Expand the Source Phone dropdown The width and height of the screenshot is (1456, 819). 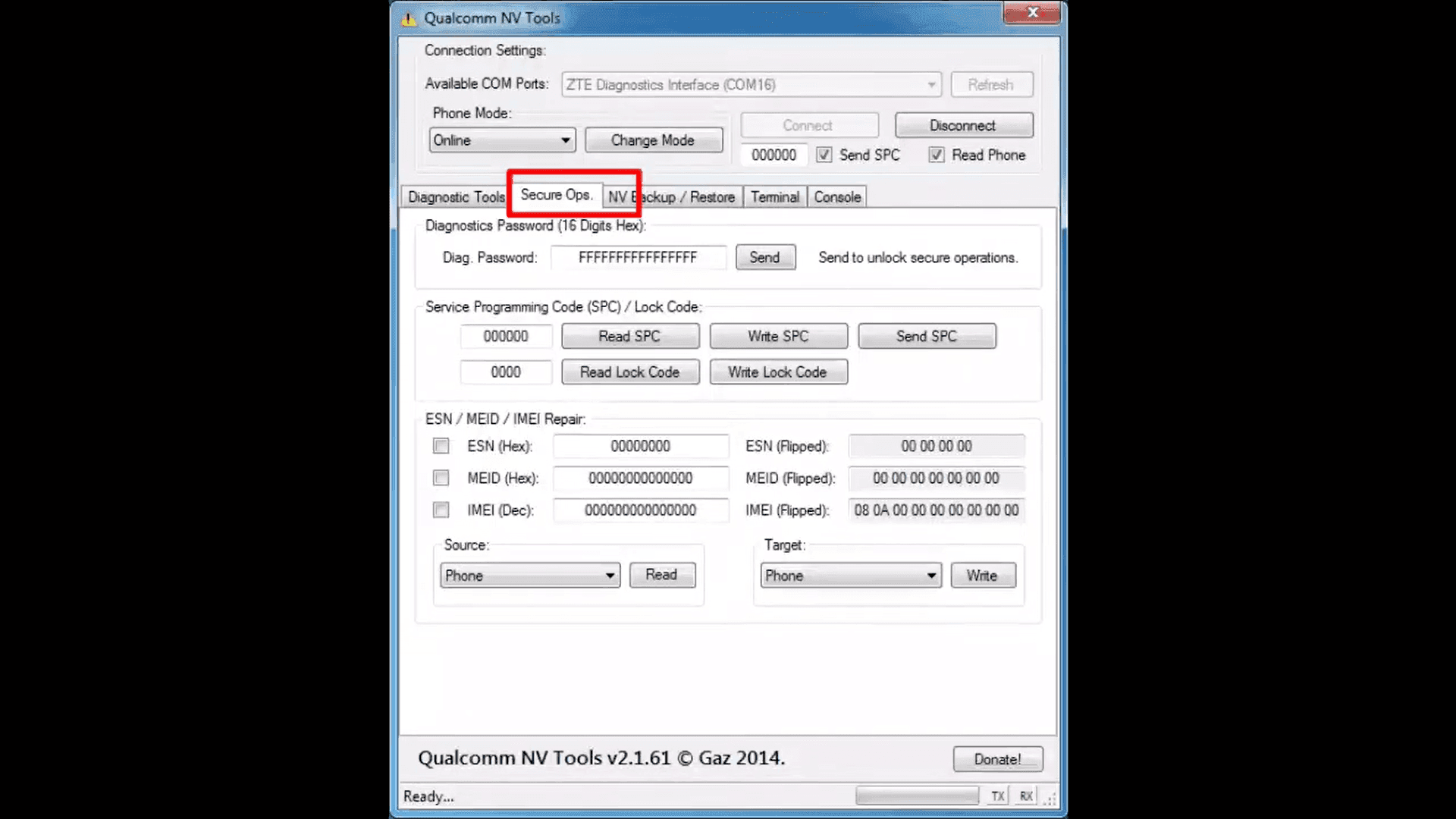(x=529, y=576)
